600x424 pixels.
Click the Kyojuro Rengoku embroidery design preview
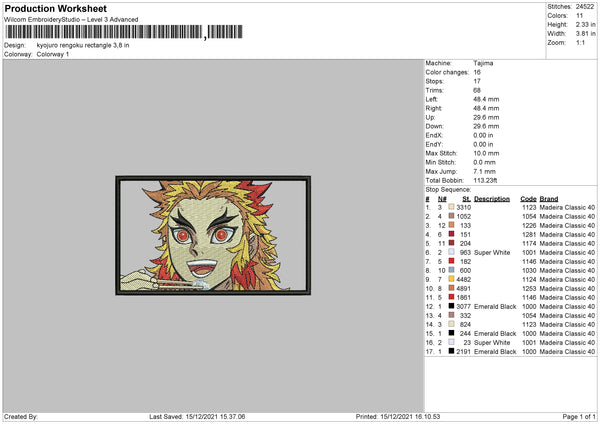click(213, 235)
